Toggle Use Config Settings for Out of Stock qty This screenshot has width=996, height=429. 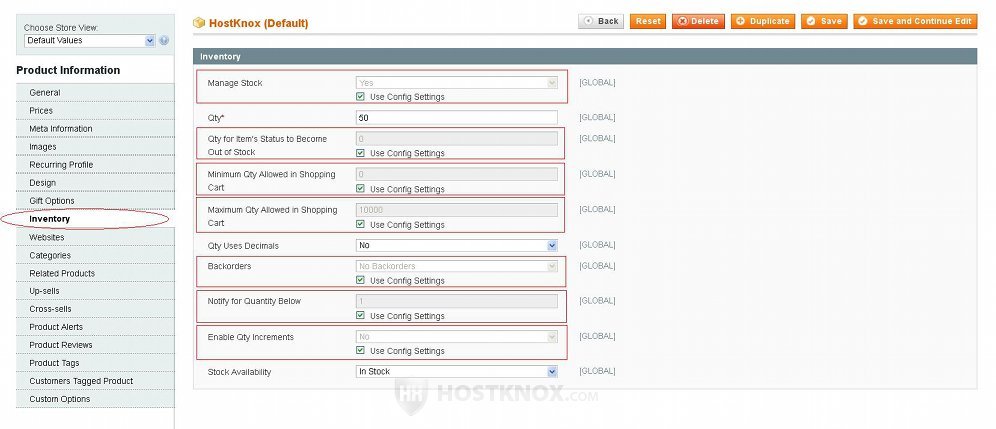tap(360, 153)
